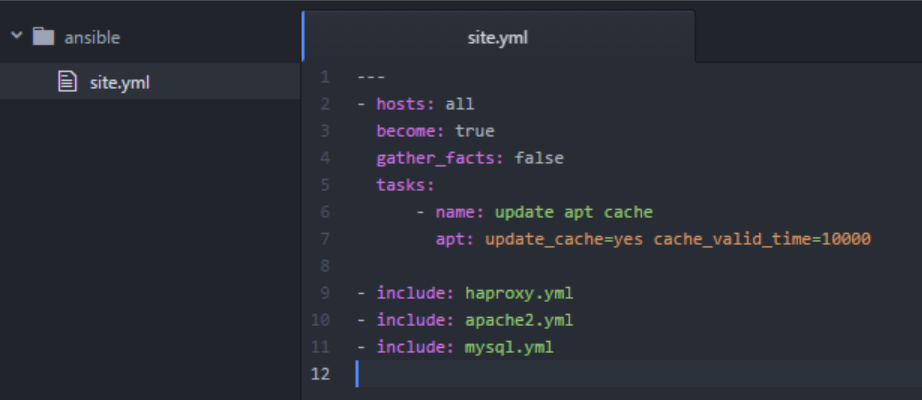922x400 pixels.
Task: Open site.yml from the tree view
Action: tap(119, 83)
